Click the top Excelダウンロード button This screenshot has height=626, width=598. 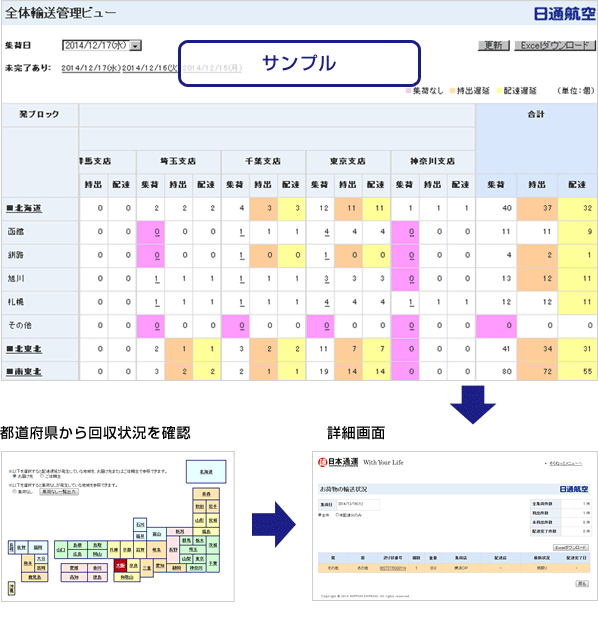pos(555,46)
